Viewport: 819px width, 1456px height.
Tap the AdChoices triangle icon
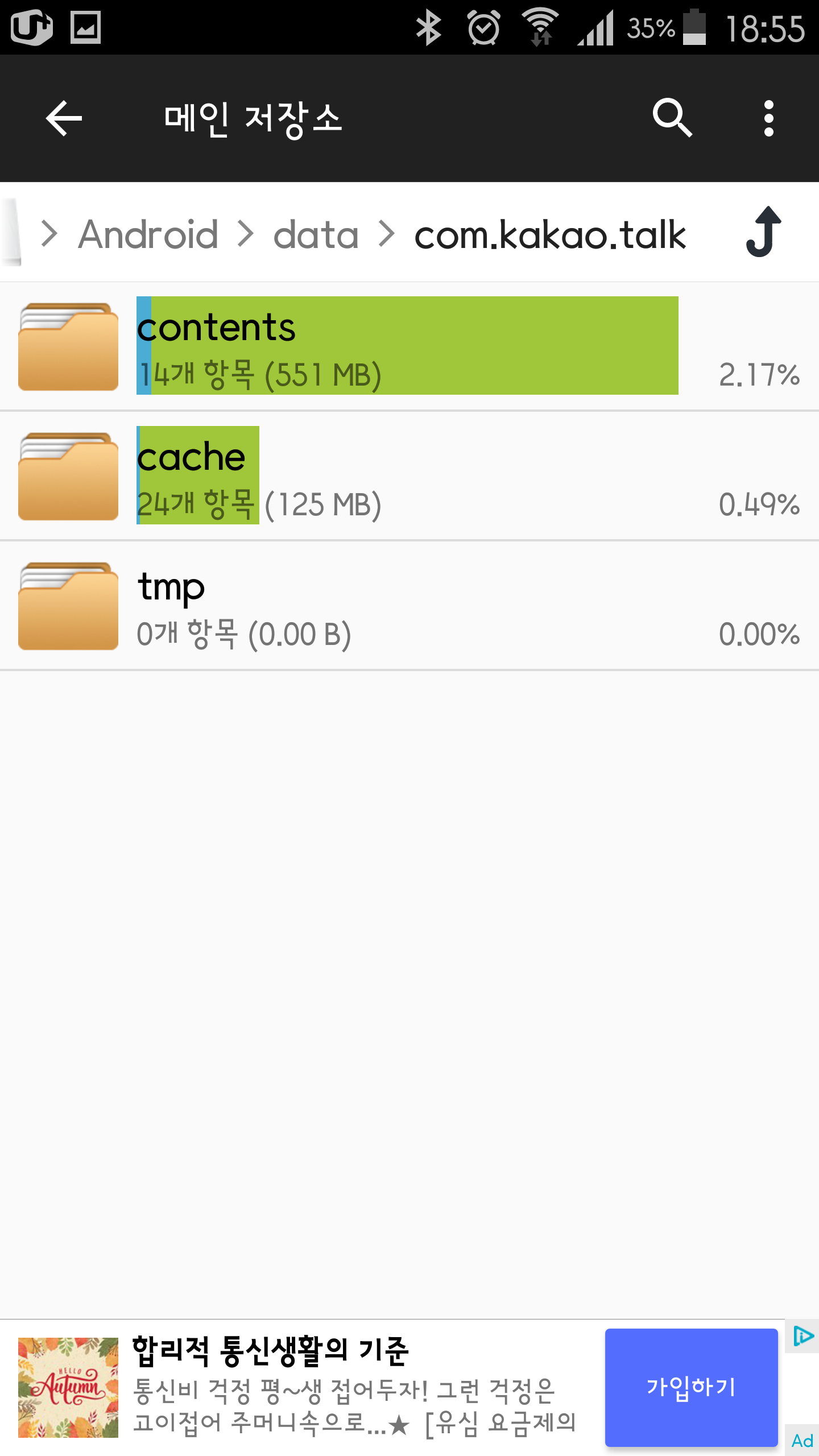point(803,1336)
